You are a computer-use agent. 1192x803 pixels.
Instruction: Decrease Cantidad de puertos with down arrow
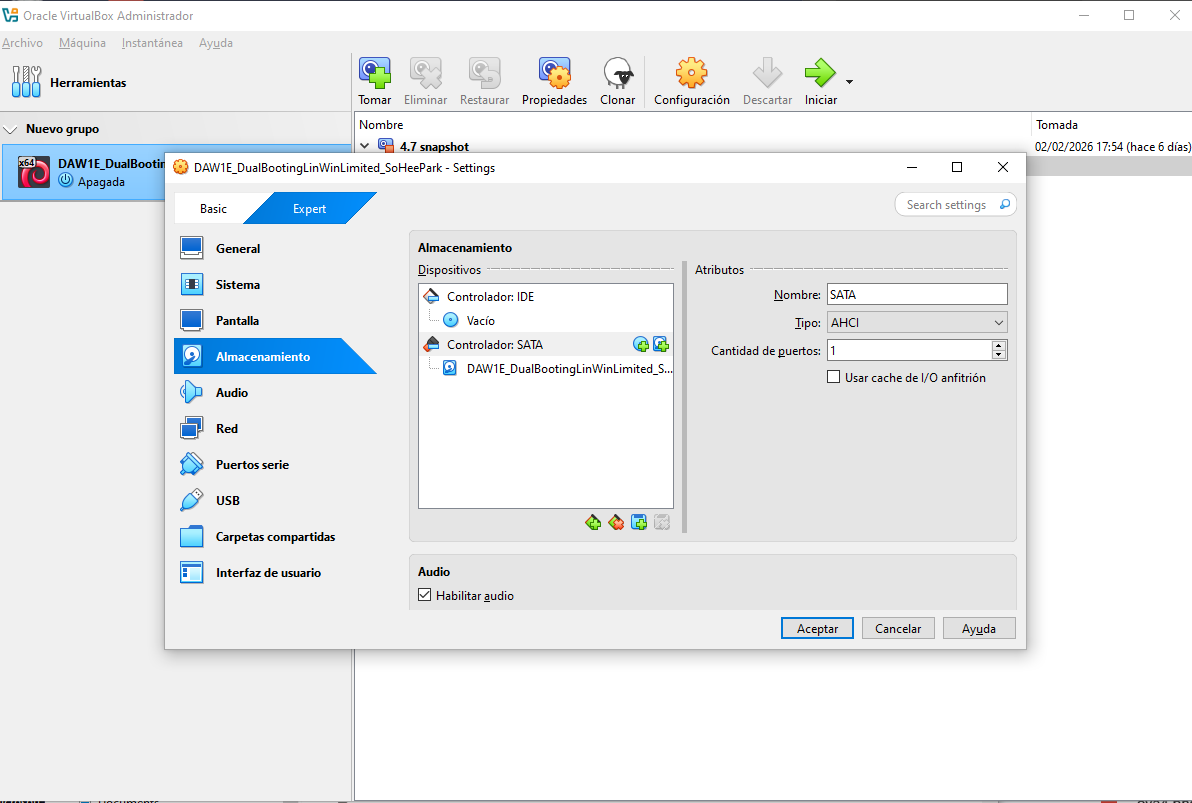tap(999, 354)
